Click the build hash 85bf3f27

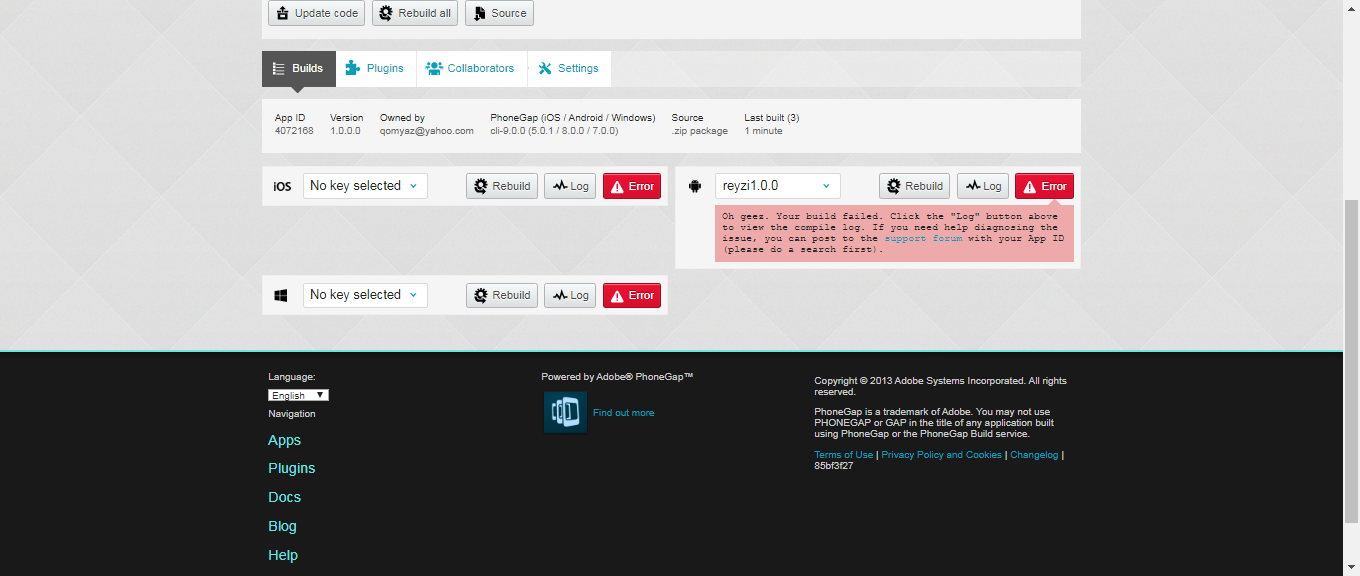(x=834, y=466)
